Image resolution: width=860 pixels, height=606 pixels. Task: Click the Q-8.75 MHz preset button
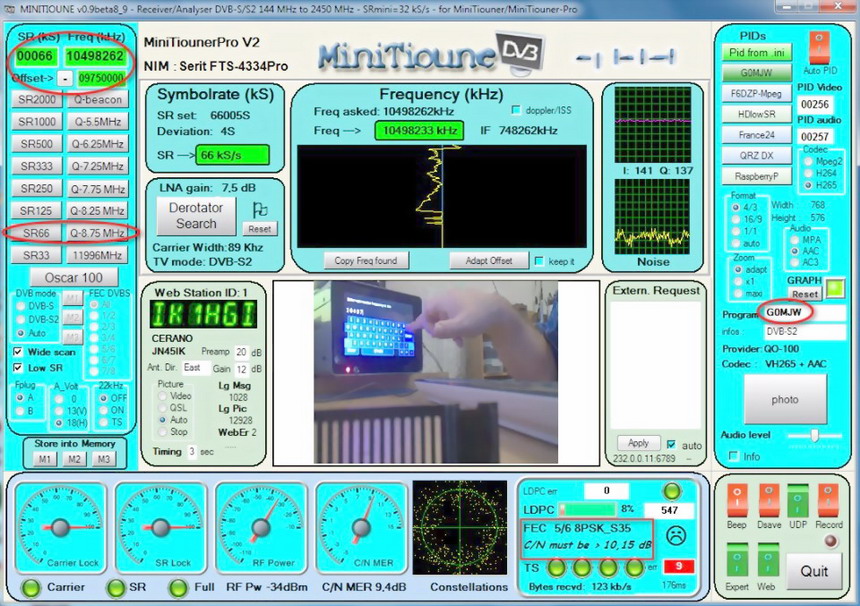pos(98,233)
